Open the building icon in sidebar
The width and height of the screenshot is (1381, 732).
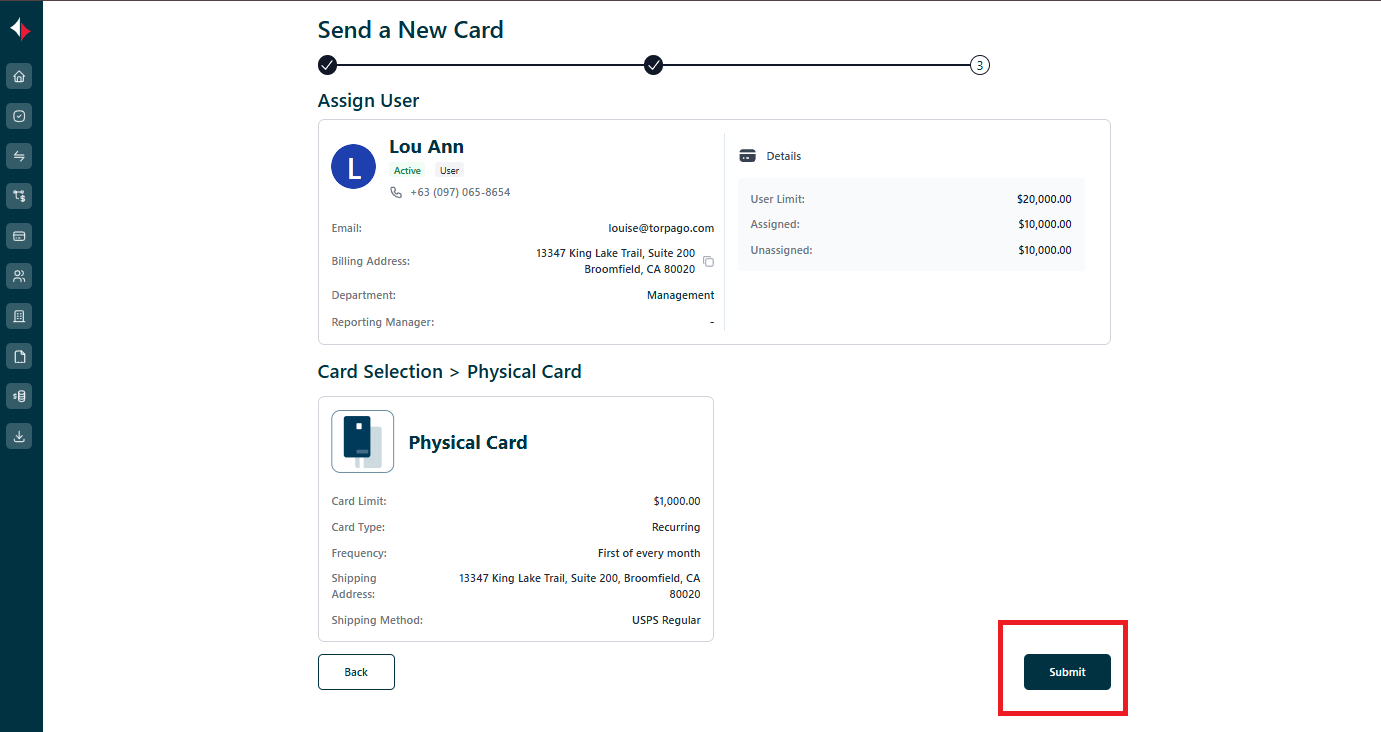[x=19, y=316]
